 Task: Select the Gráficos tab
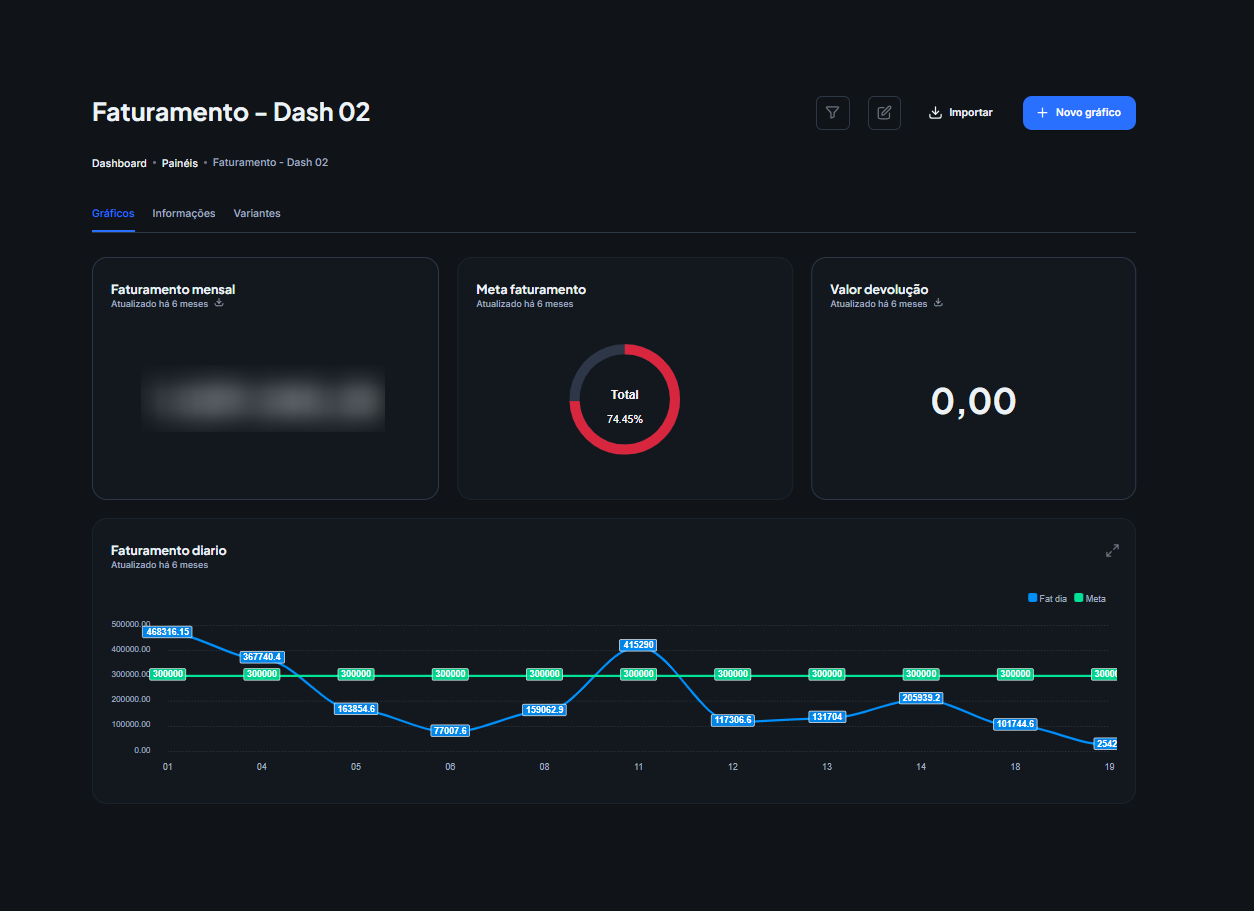click(113, 213)
